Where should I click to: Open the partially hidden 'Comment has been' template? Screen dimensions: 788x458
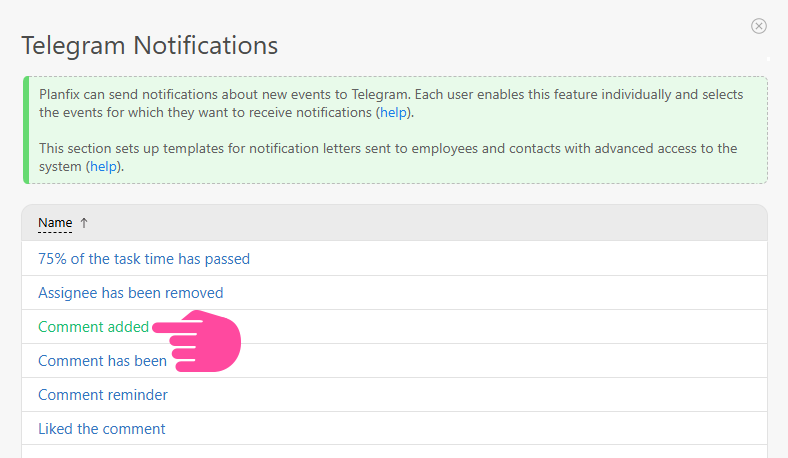click(x=102, y=361)
